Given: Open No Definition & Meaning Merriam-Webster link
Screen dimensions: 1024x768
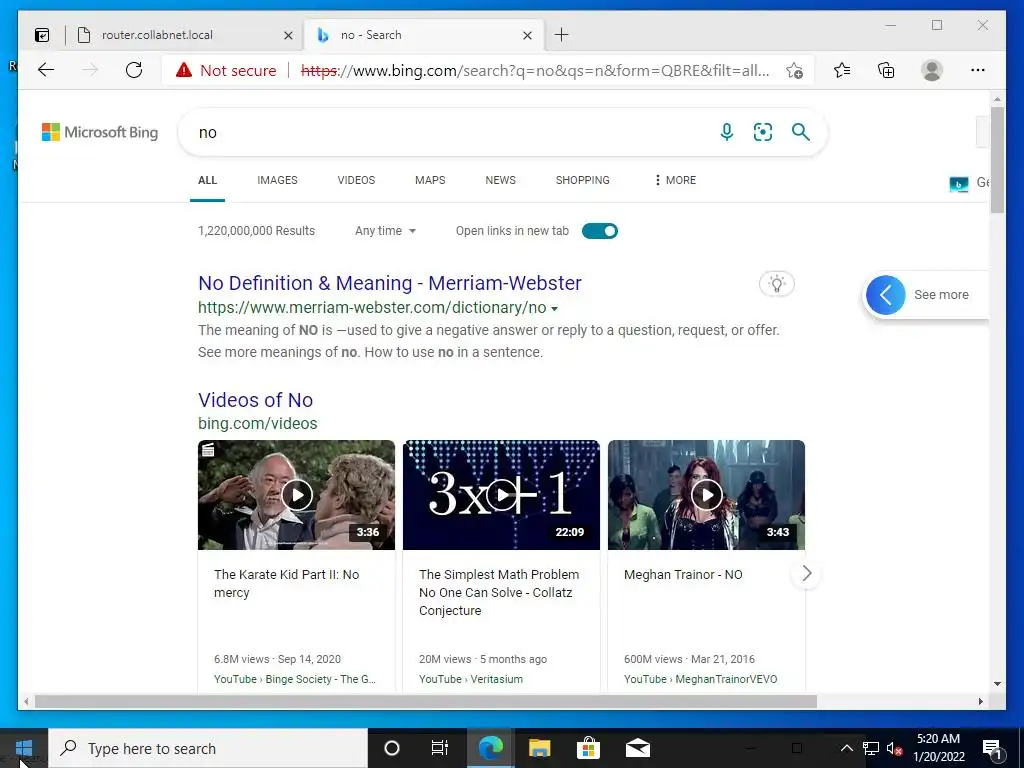Looking at the screenshot, I should click(389, 283).
